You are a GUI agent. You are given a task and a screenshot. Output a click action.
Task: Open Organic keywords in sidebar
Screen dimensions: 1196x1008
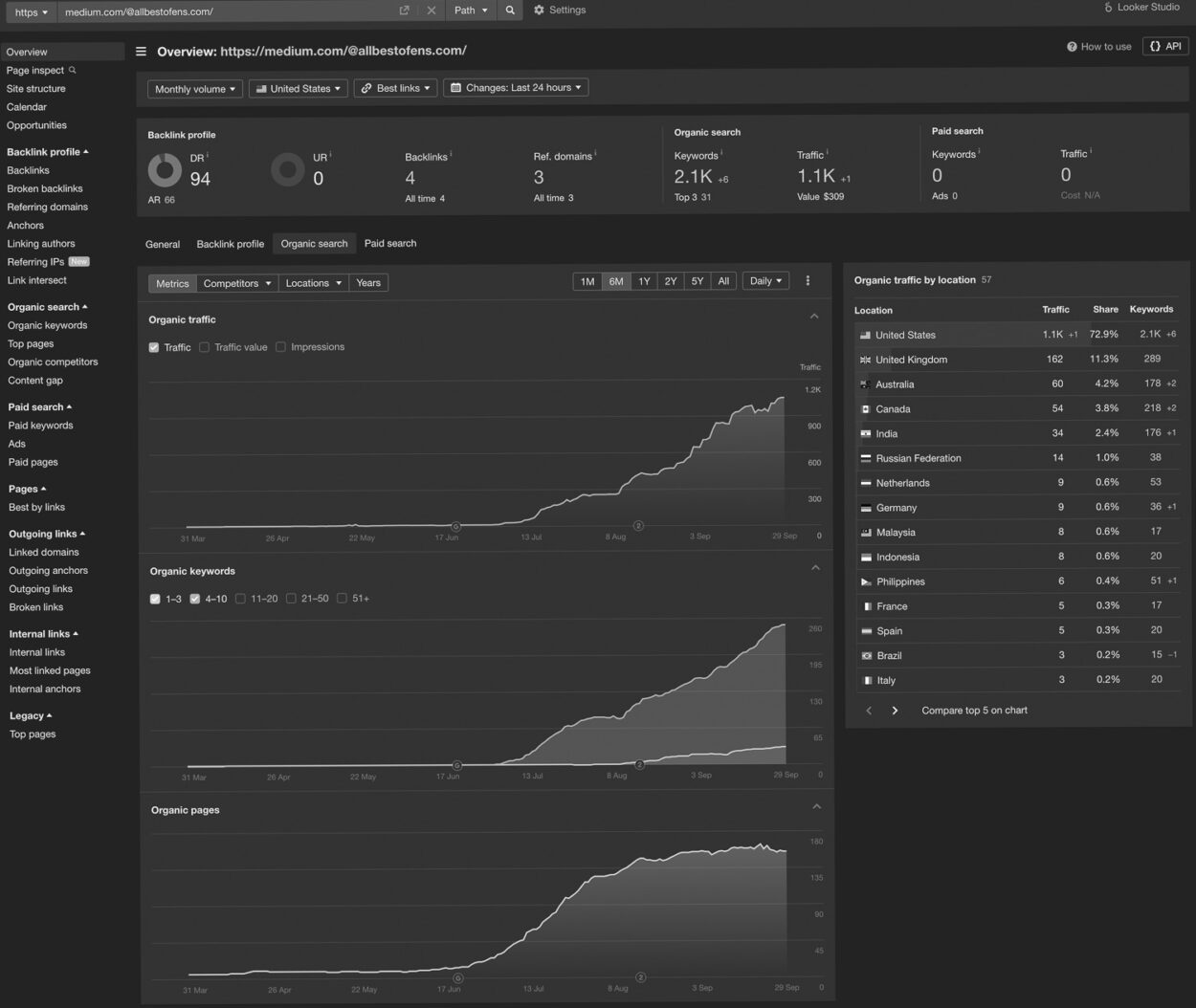(x=48, y=325)
